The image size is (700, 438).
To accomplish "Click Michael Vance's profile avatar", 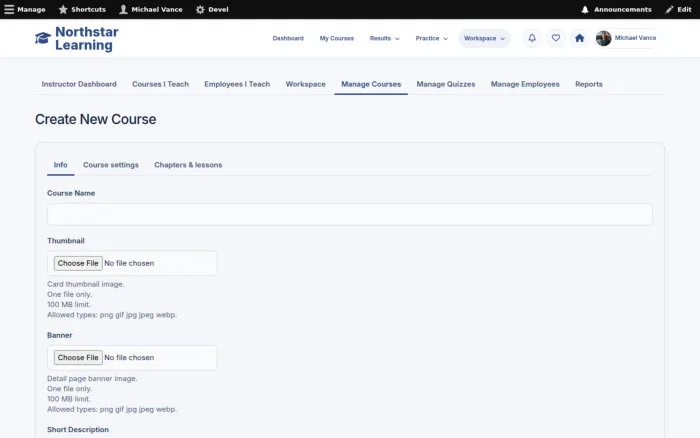I will (604, 38).
